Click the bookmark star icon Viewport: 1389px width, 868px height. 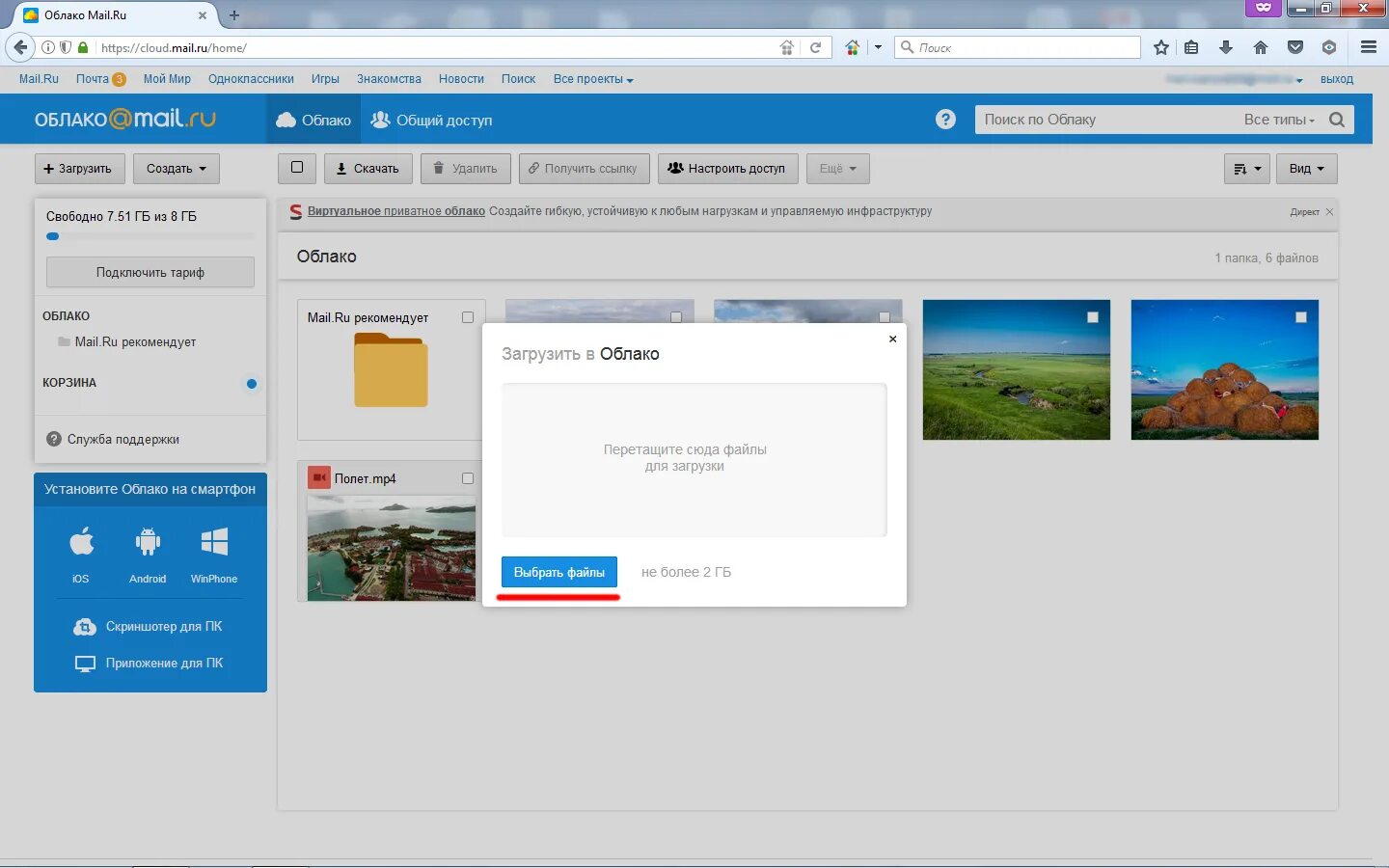(1161, 47)
